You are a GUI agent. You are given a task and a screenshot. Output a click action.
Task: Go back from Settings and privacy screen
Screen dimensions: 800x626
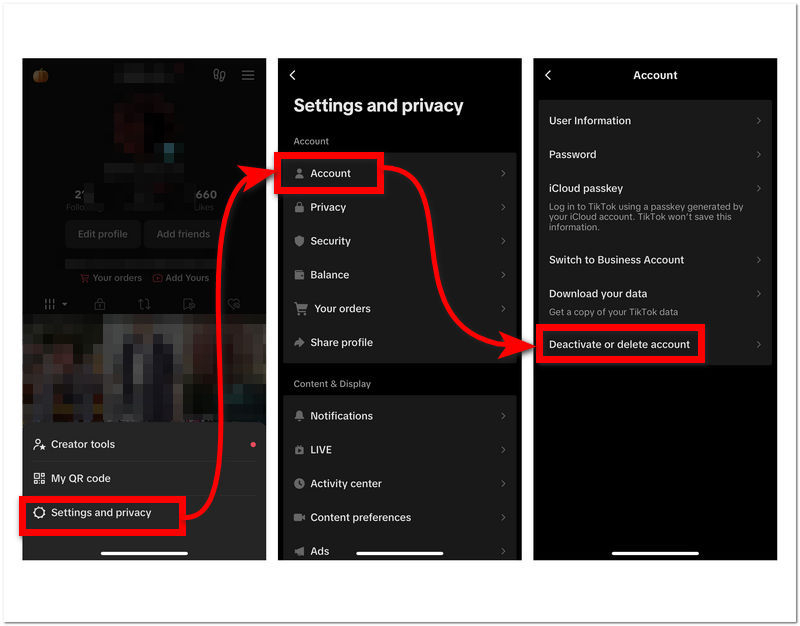[x=293, y=76]
